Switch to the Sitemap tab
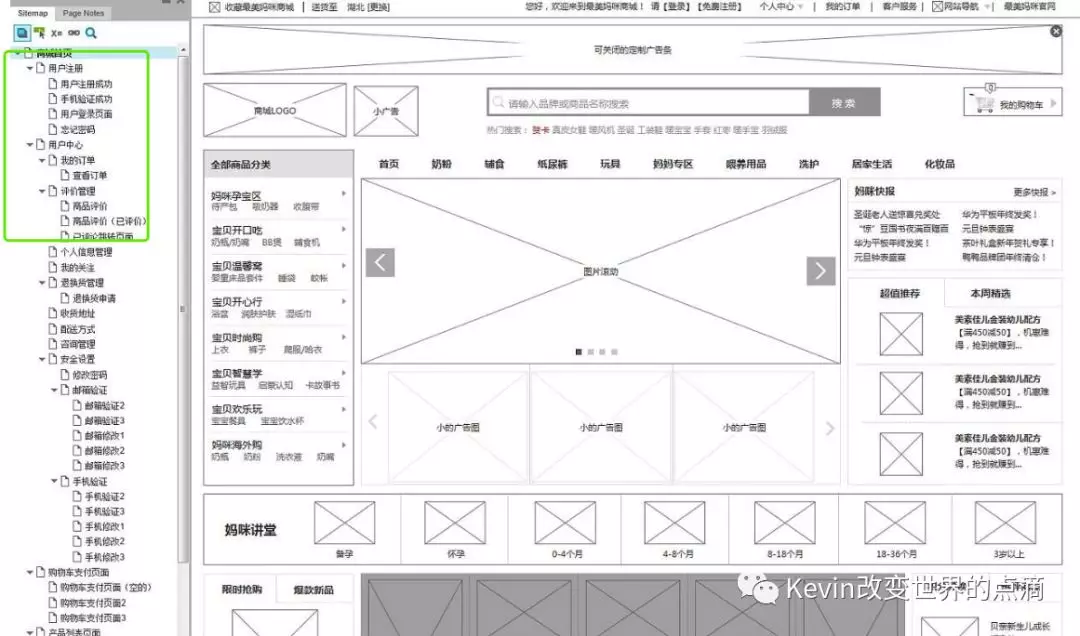This screenshot has height=636, width=1080. click(x=32, y=13)
